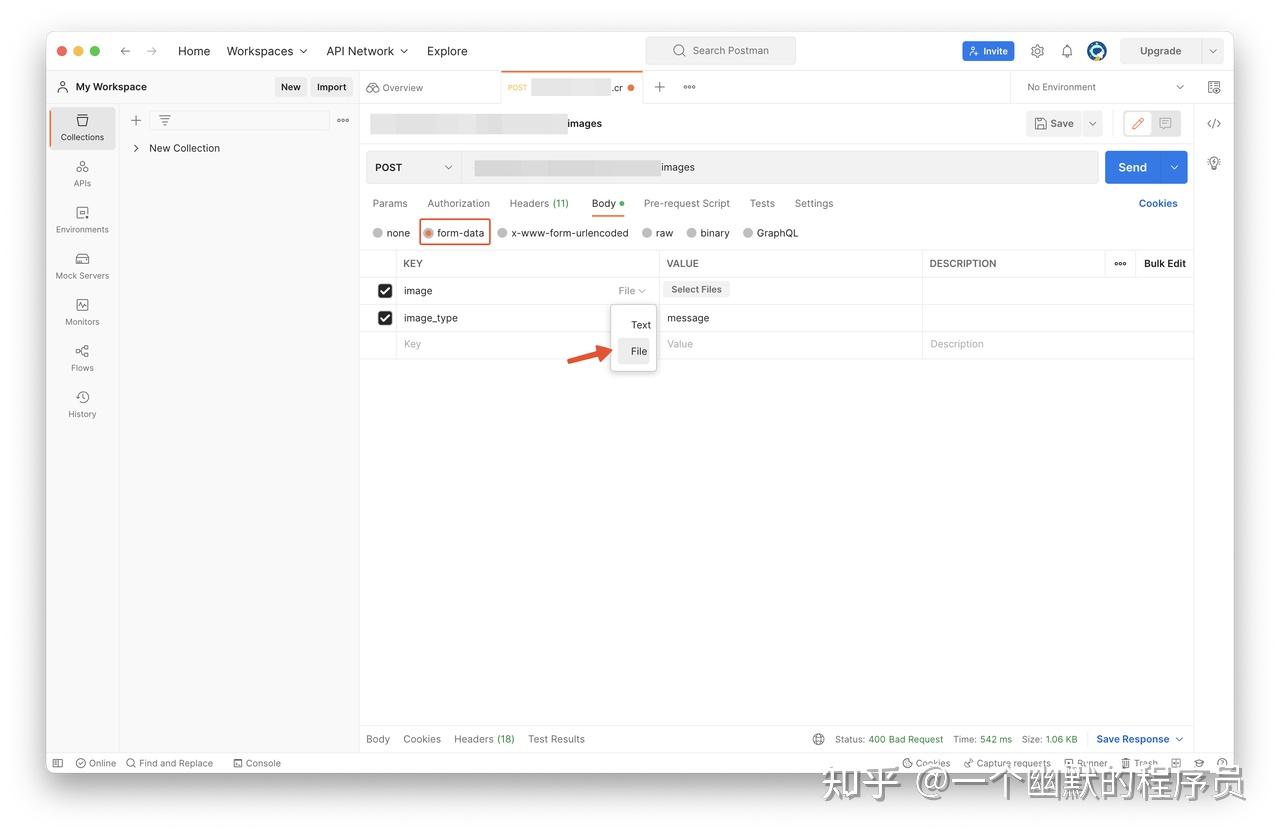Uncheck the image_type row checkbox
This screenshot has height=834, width=1280.
(x=385, y=318)
